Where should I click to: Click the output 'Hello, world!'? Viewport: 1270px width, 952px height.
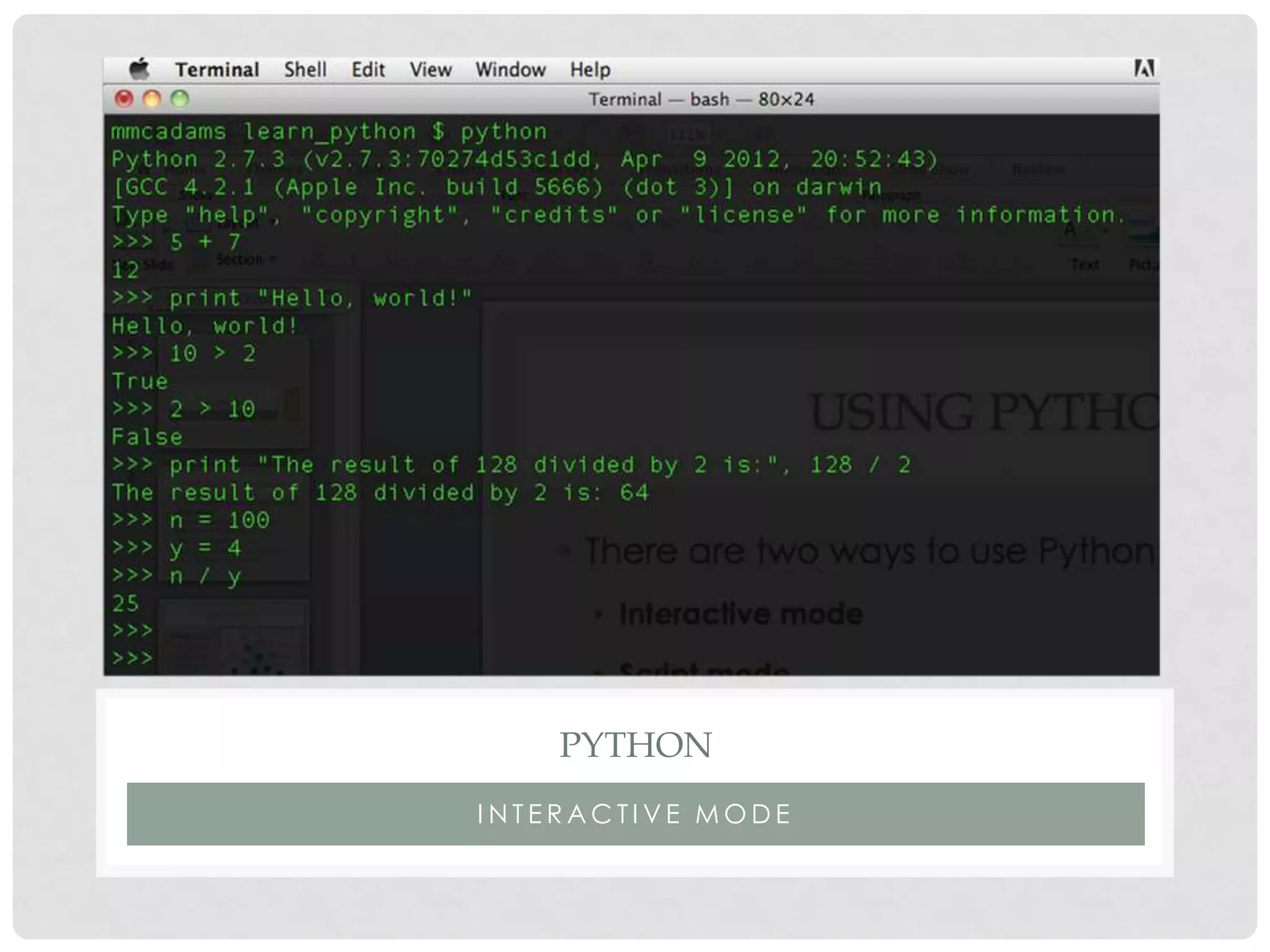point(205,326)
